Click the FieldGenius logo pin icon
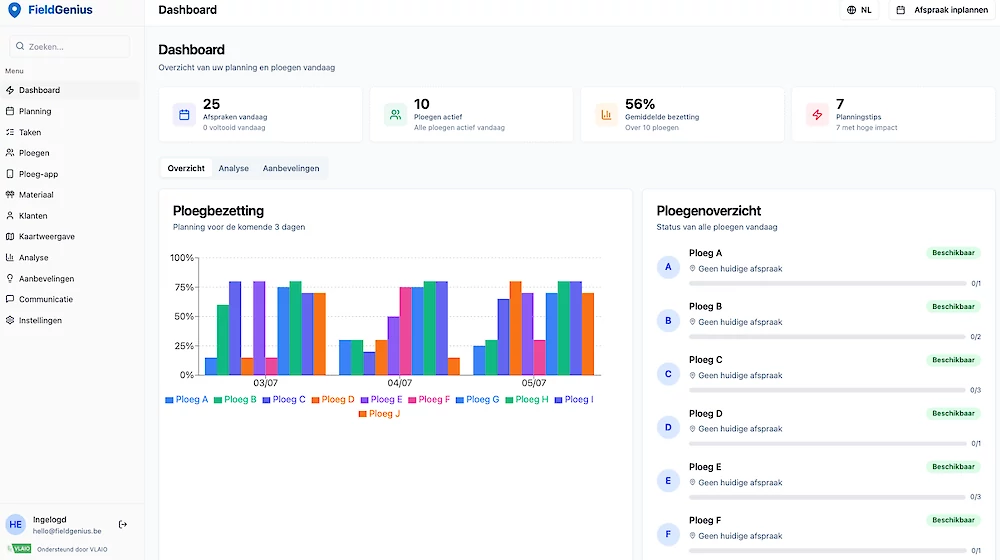This screenshot has width=1000, height=560. 14,10
